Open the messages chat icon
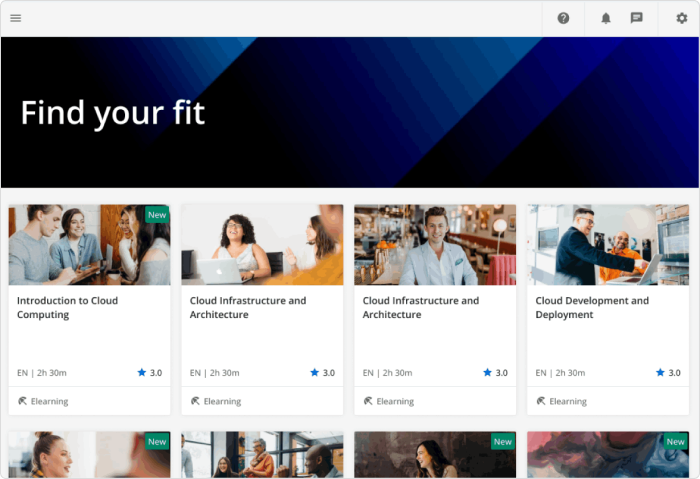 [637, 18]
